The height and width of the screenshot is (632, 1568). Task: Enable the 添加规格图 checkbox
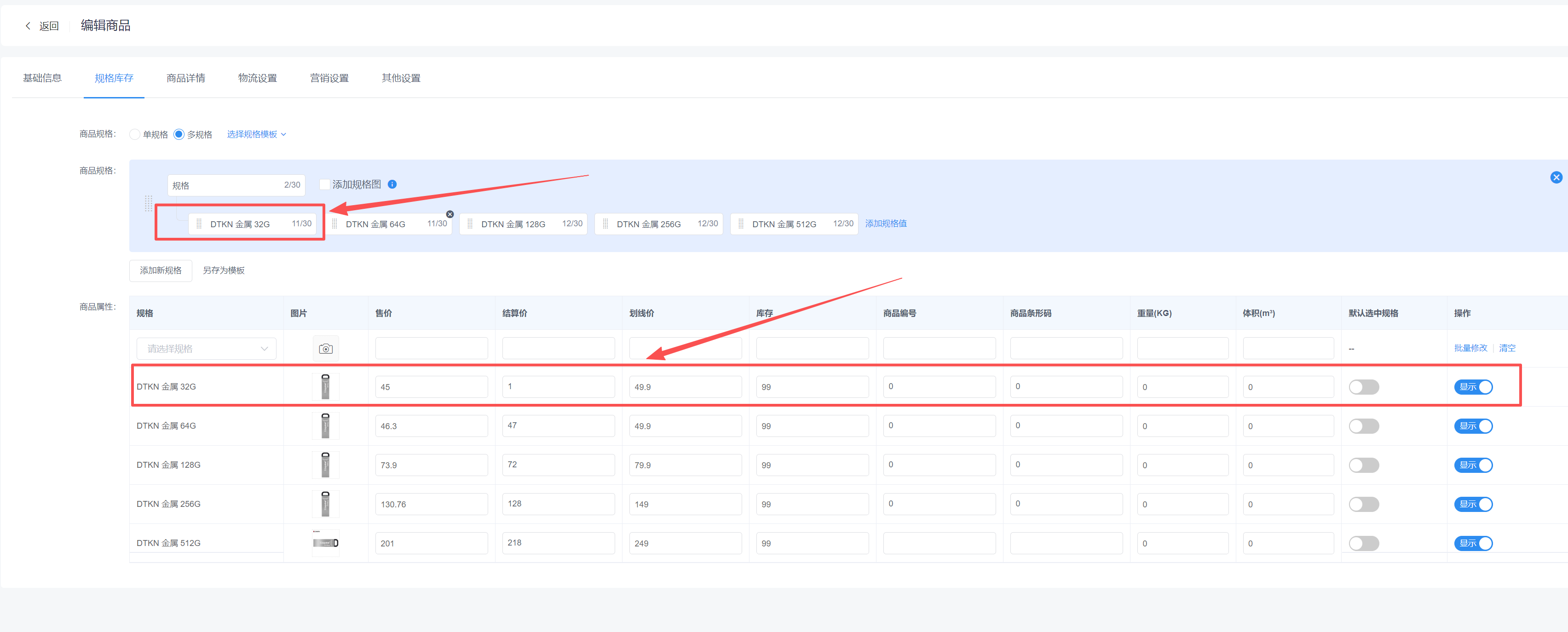[324, 184]
